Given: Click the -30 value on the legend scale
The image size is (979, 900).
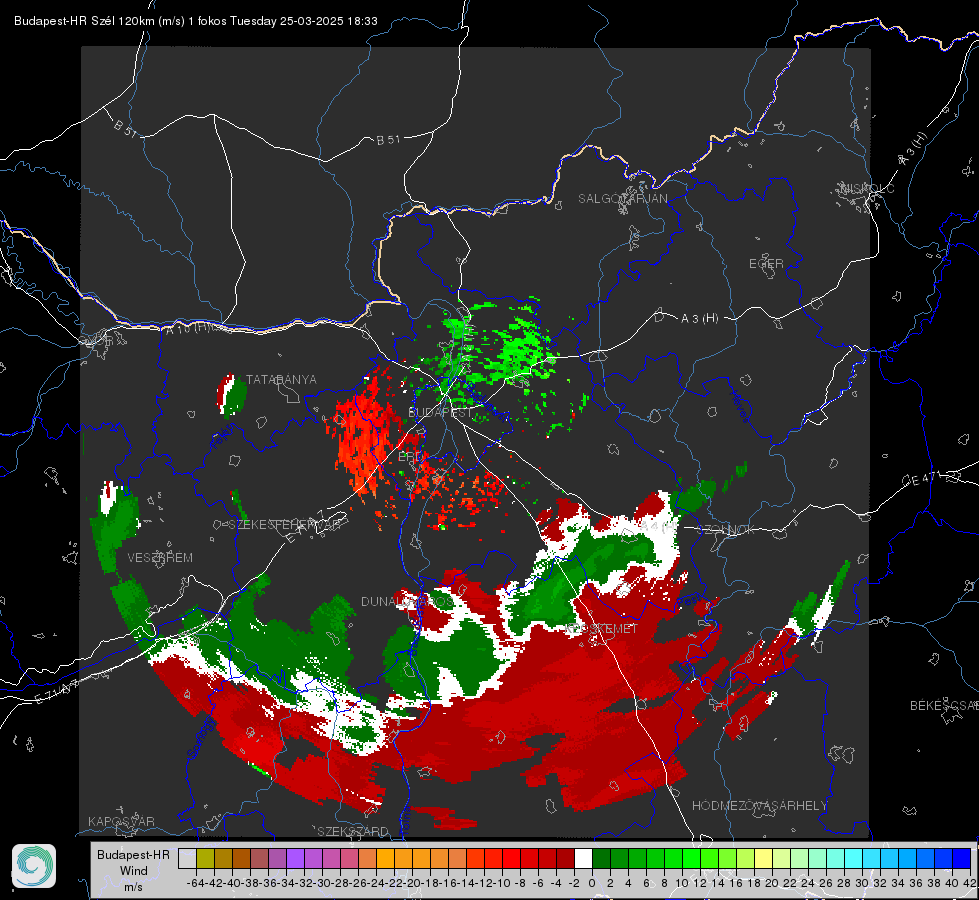Looking at the screenshot, I should 322,883.
